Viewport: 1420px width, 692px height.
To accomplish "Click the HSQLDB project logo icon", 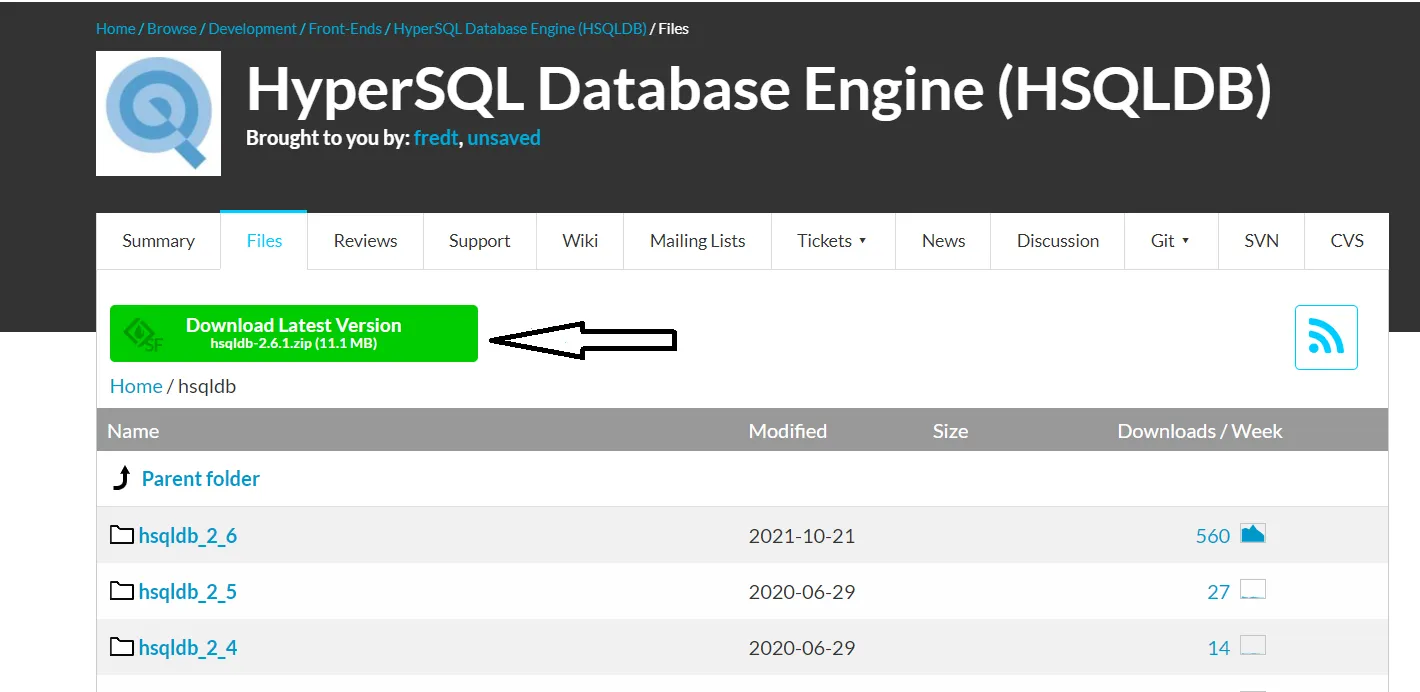I will (x=158, y=114).
